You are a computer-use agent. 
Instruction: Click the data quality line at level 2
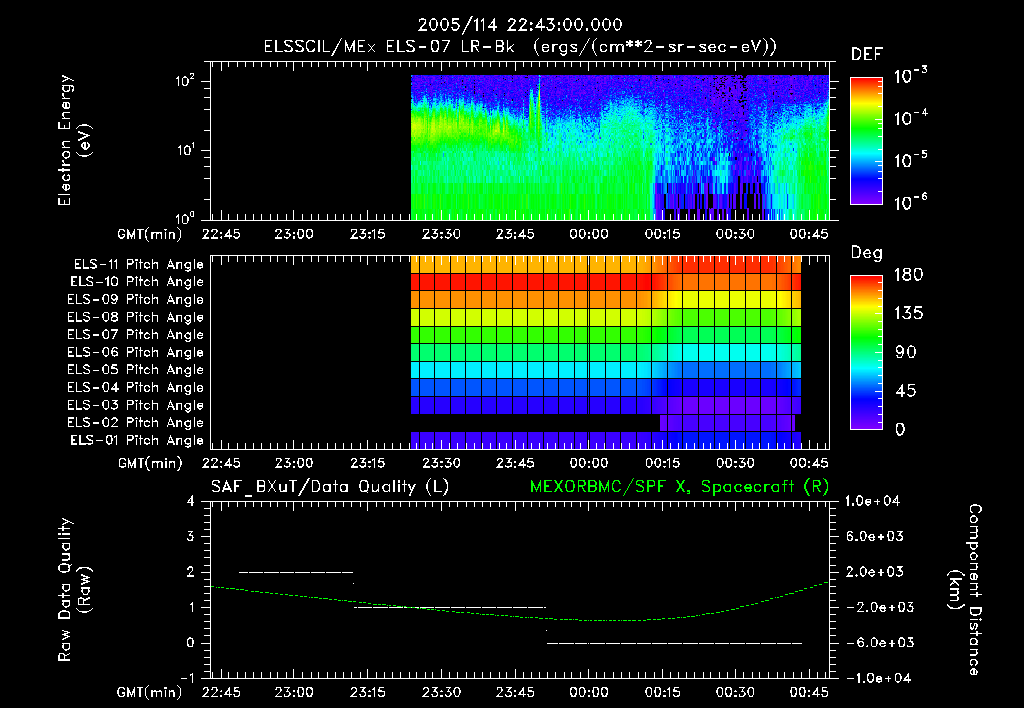point(296,572)
